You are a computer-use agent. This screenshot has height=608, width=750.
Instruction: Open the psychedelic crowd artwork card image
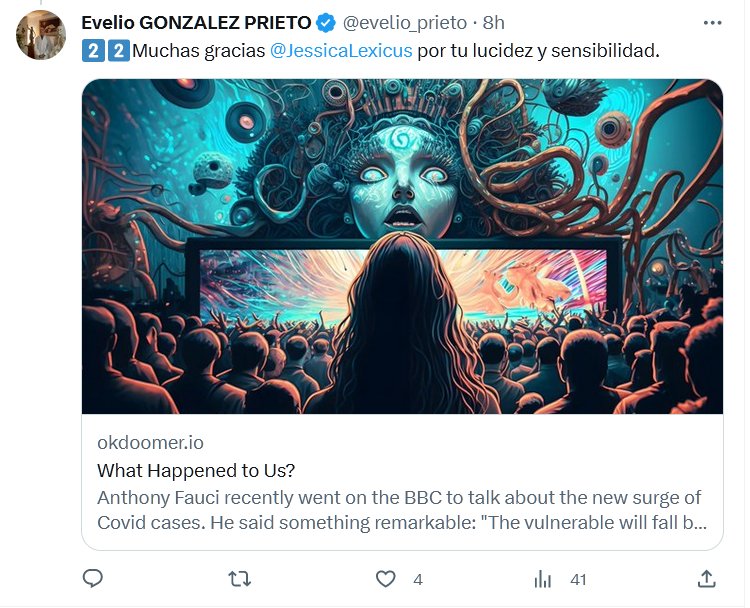pos(402,246)
